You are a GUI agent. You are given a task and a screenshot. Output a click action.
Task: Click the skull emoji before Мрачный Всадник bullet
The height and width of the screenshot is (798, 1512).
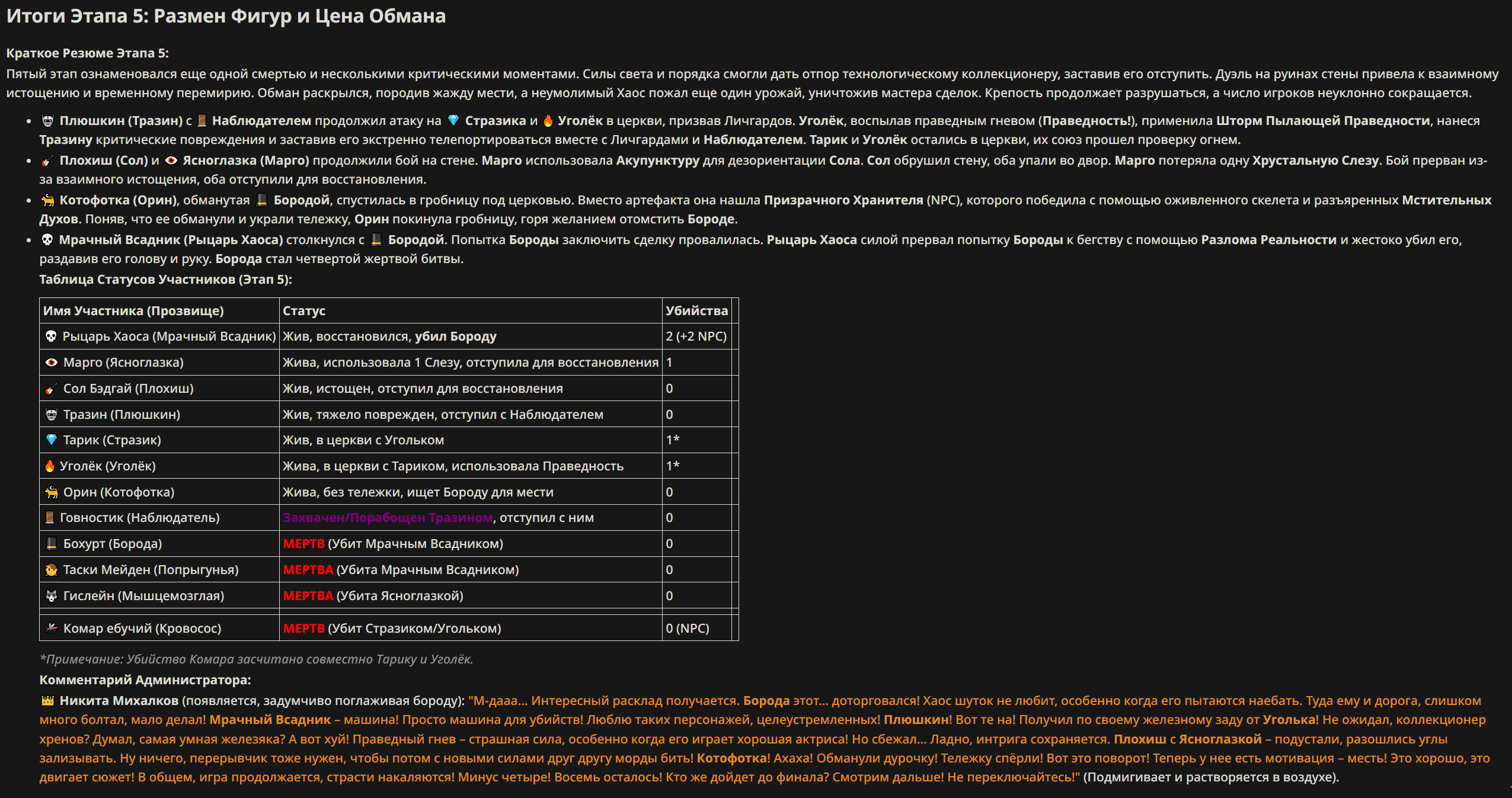47,240
